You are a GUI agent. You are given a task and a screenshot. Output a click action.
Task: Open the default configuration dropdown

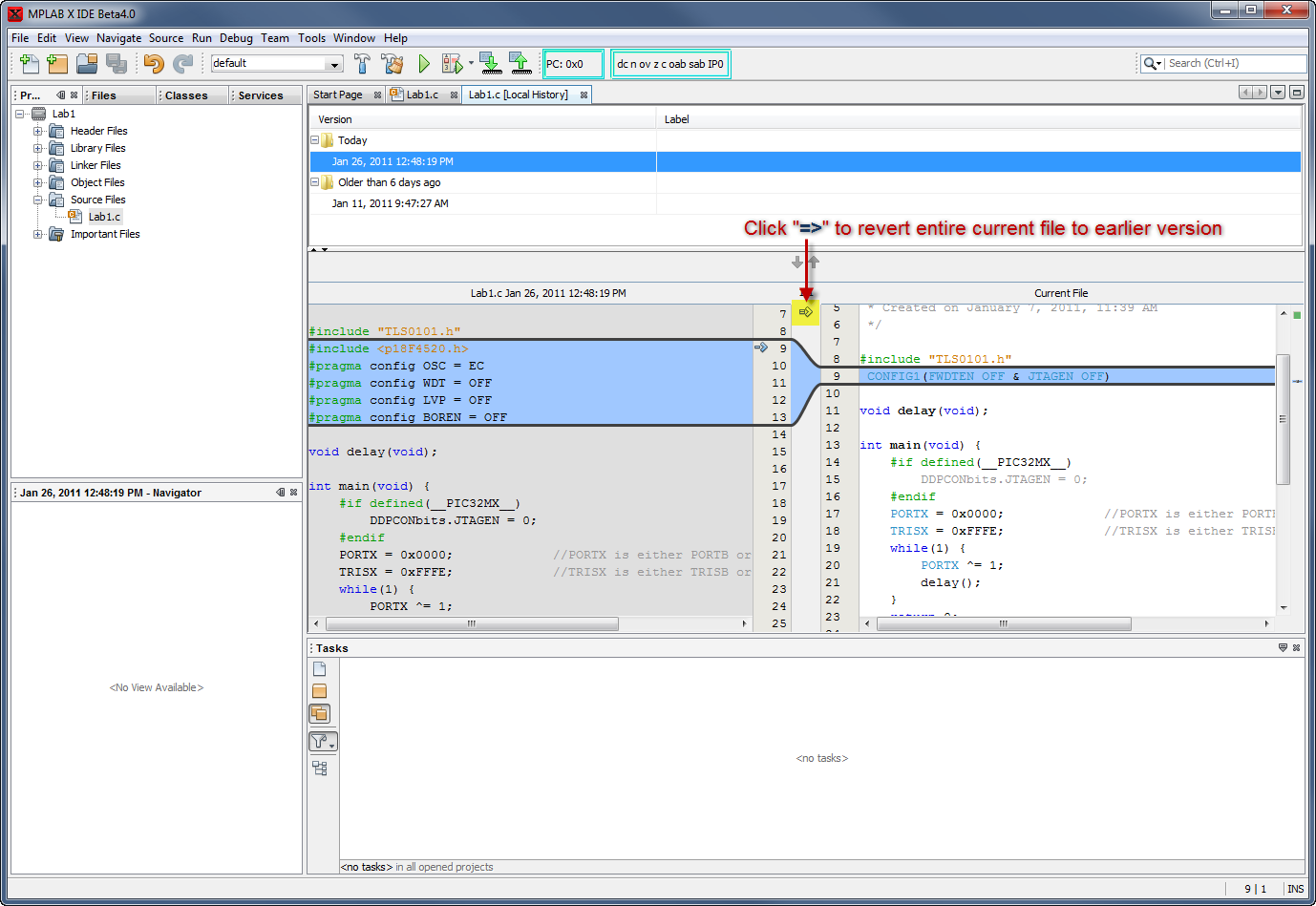click(x=334, y=64)
